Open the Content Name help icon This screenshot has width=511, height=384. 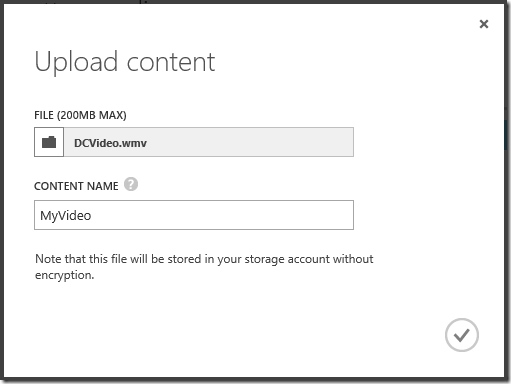[x=131, y=184]
